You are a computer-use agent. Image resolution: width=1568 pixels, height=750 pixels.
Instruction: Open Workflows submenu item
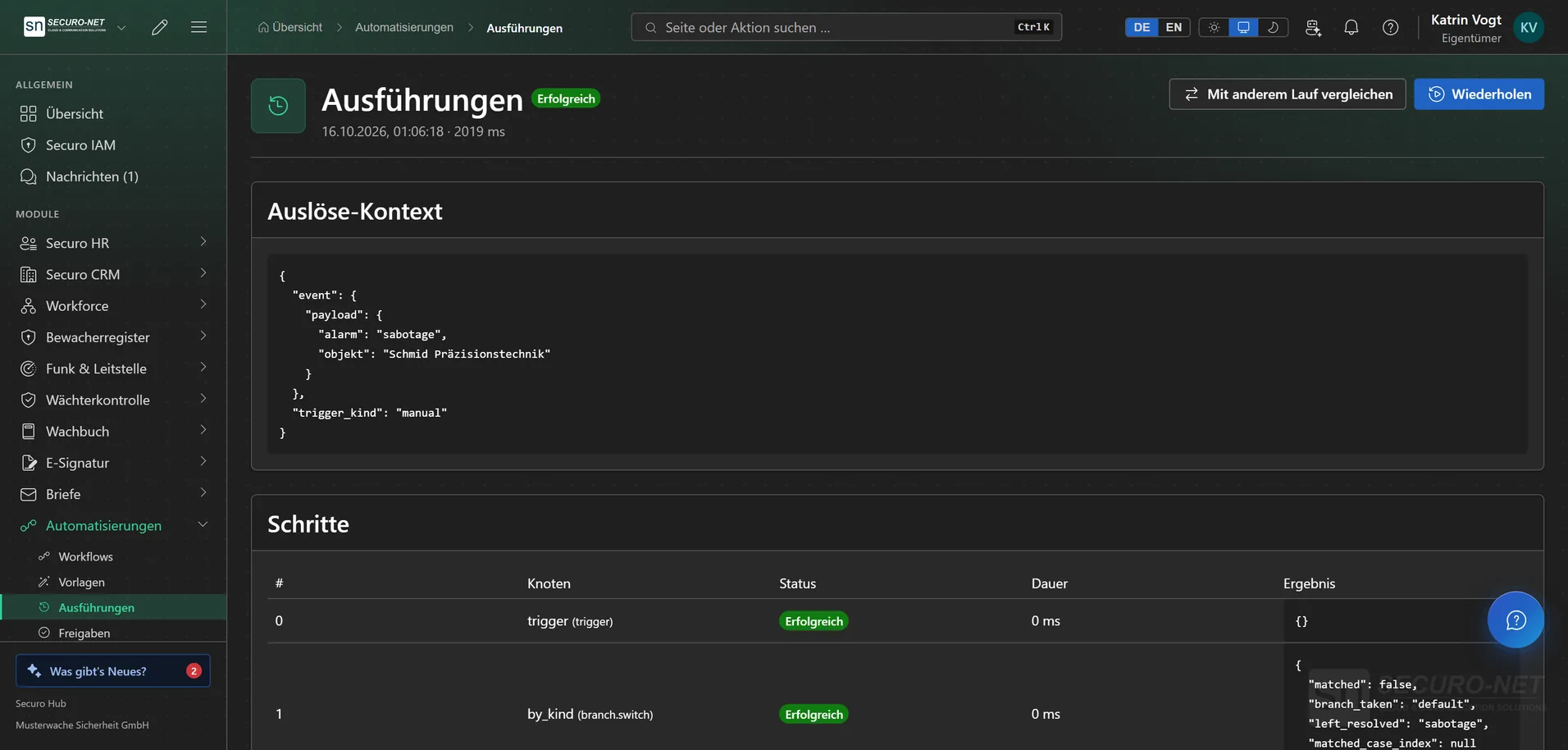point(113,556)
